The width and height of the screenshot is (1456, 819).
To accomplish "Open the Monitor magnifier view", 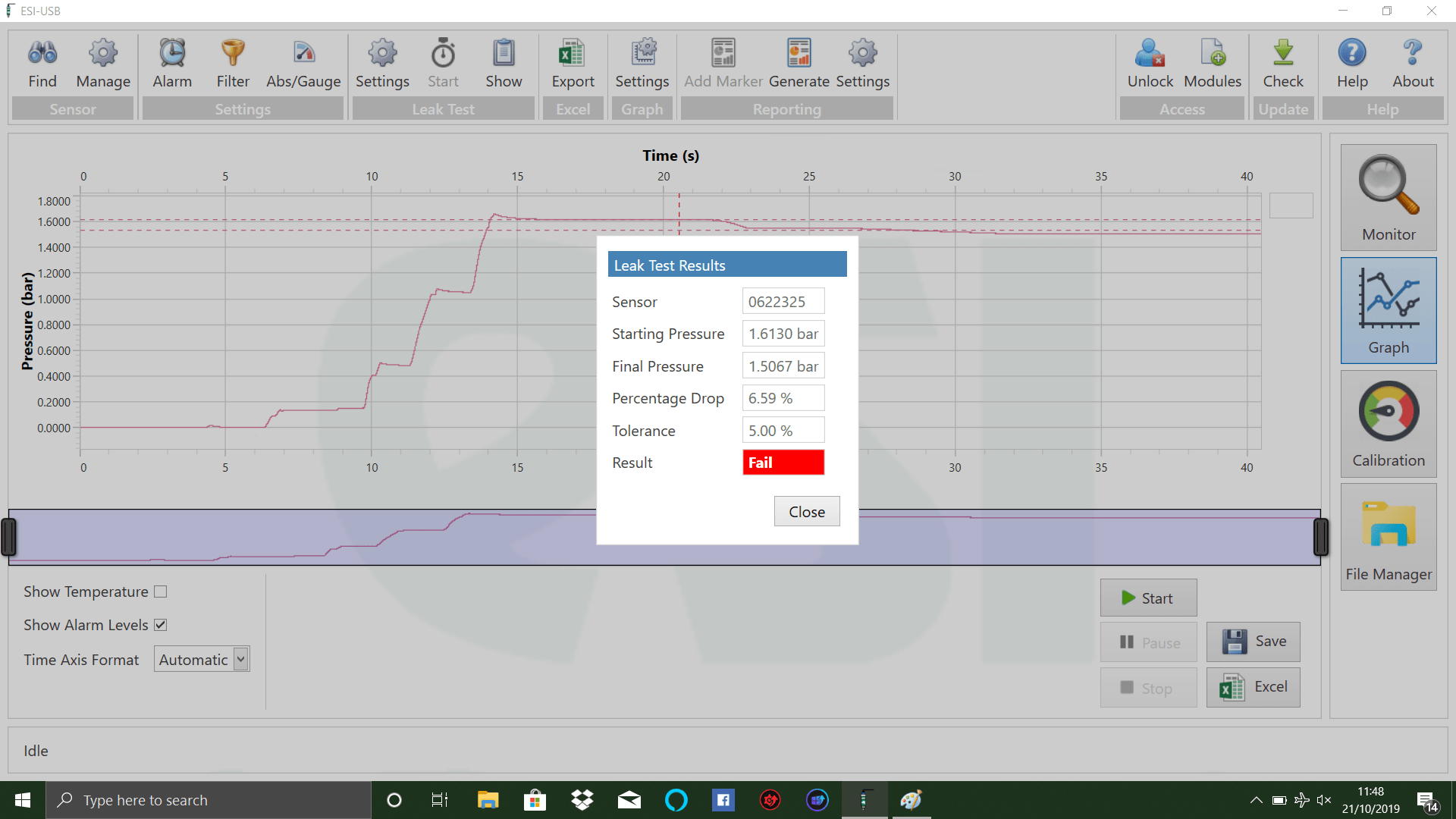I will 1388,198.
